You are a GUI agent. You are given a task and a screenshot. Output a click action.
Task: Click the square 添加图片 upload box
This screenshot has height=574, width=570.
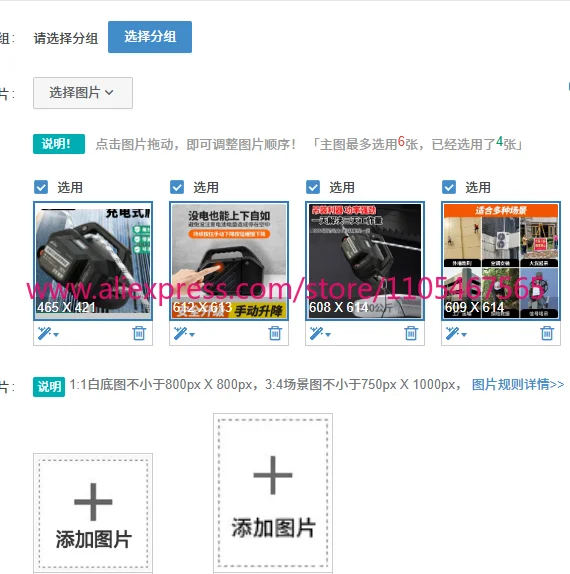(93, 513)
